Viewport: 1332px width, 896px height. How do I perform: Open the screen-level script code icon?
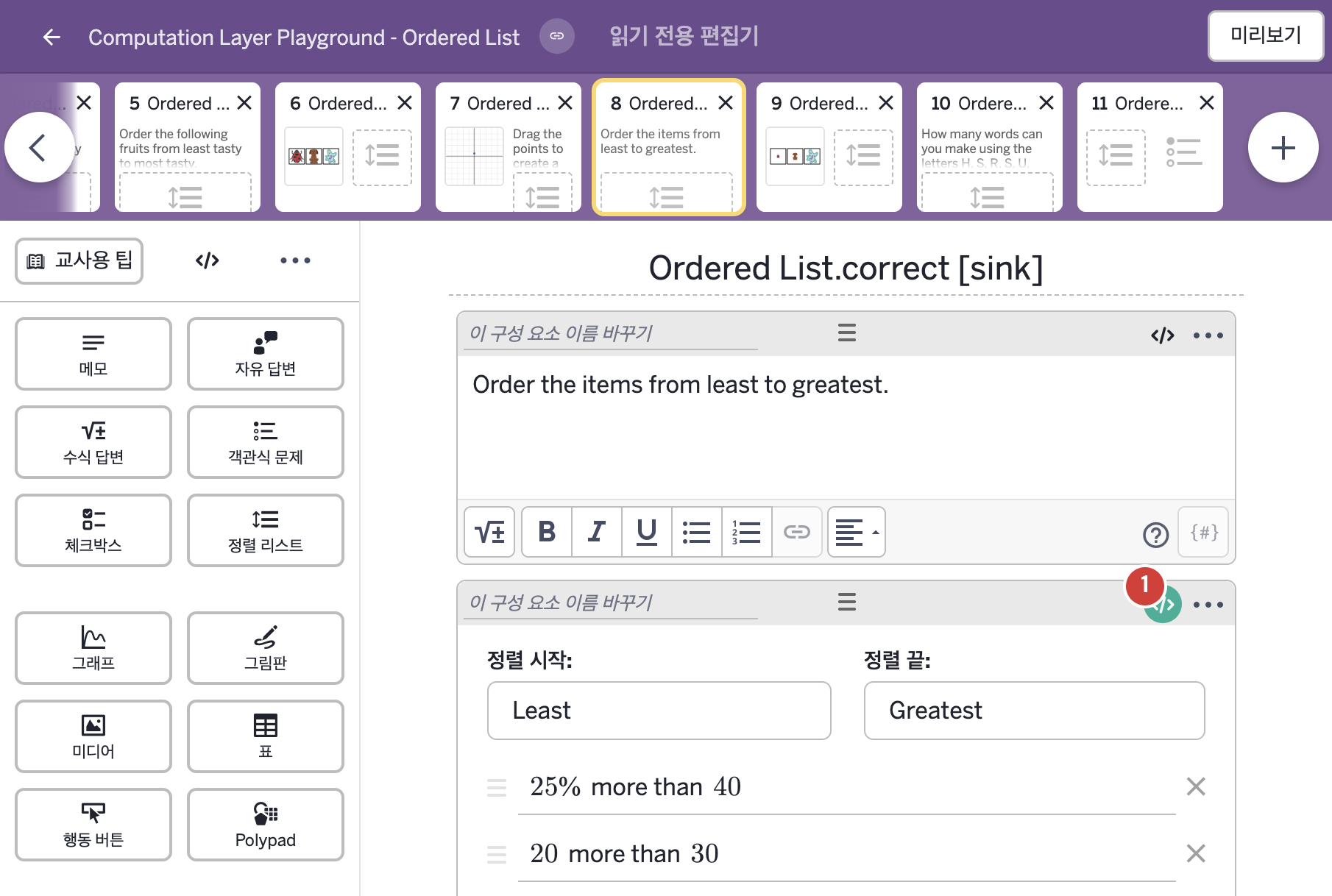[208, 260]
